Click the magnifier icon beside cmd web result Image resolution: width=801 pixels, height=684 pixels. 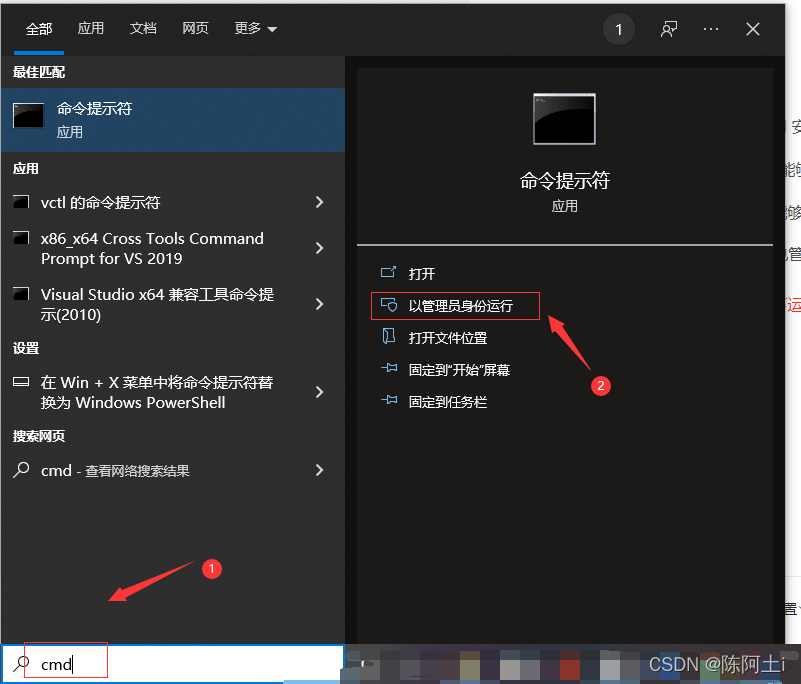[x=21, y=469]
